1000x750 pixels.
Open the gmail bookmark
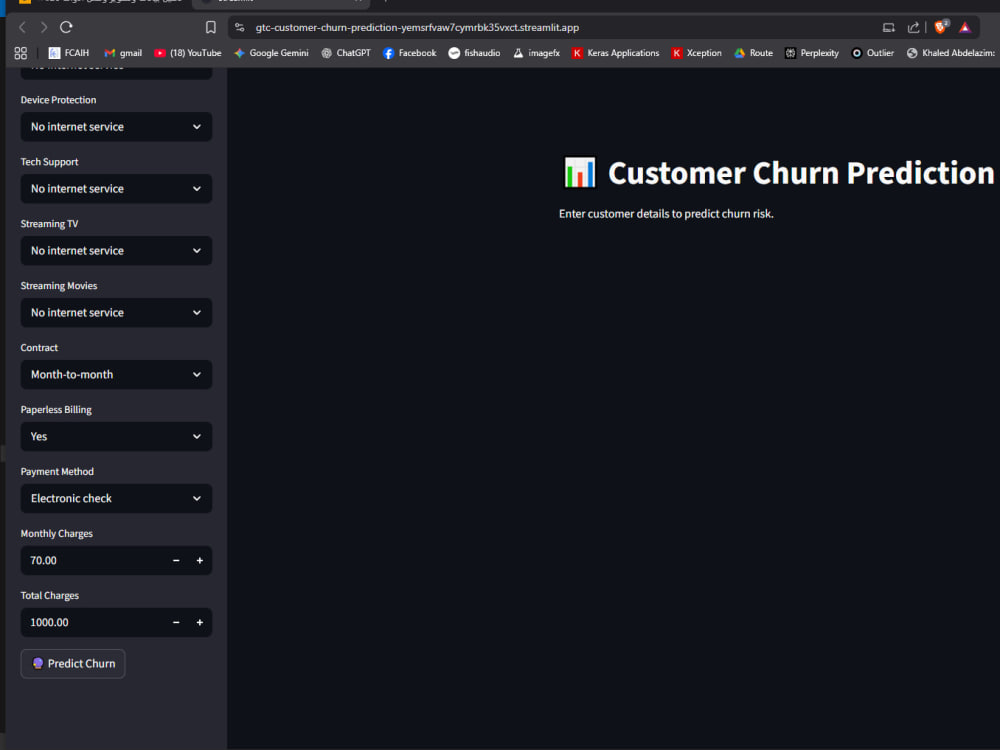123,53
